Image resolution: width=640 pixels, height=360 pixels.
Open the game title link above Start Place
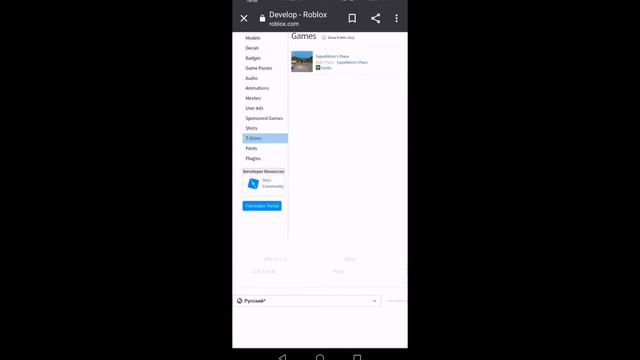coord(332,56)
